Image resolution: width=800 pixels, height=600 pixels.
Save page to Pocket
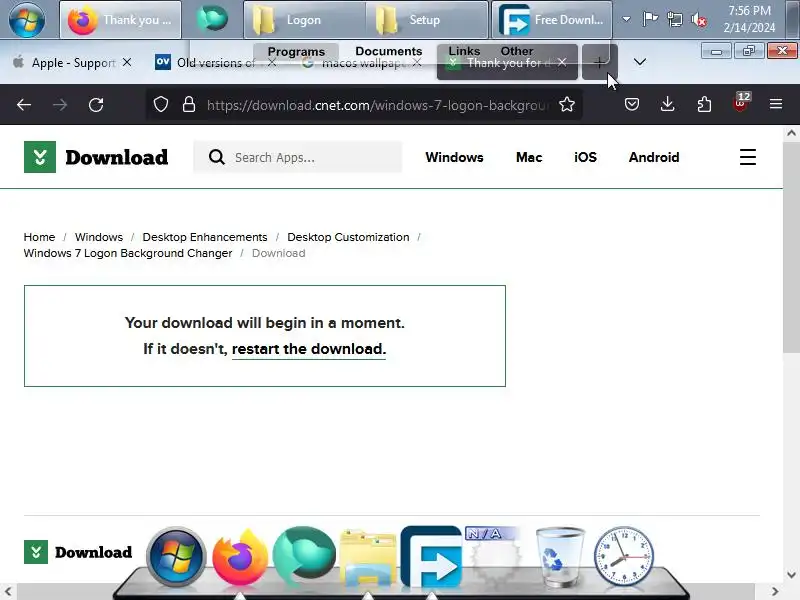coord(632,105)
